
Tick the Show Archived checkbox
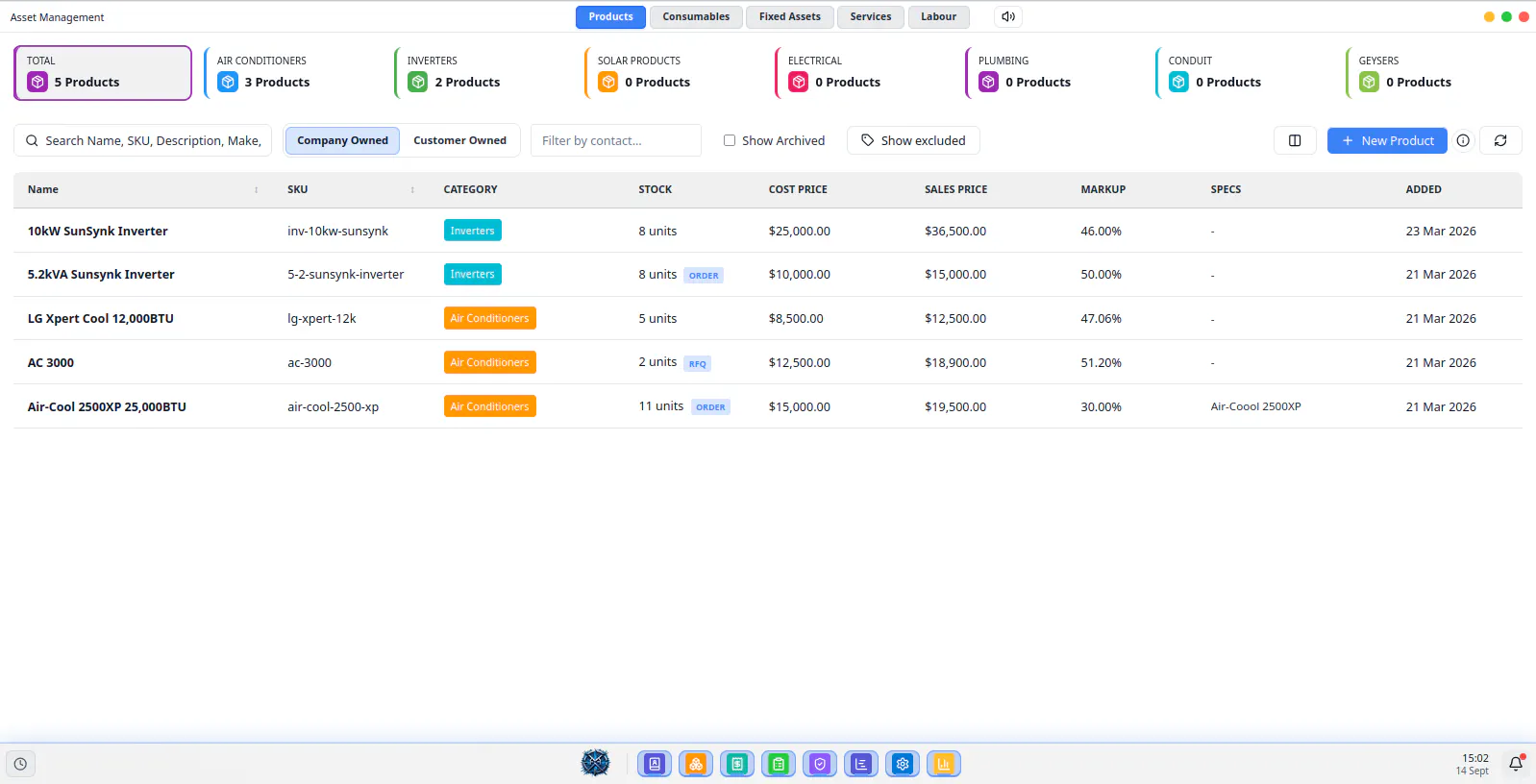pos(730,140)
